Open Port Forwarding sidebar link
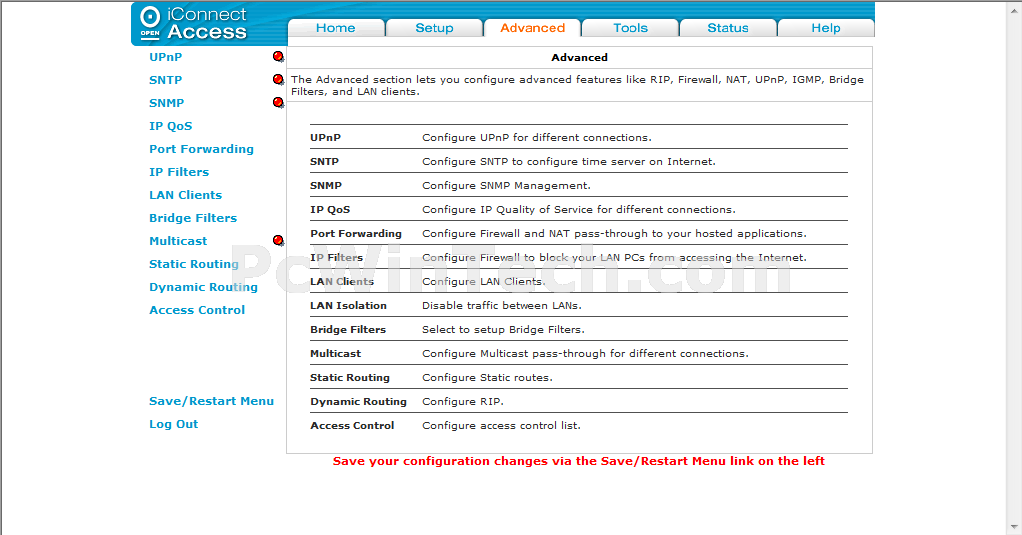This screenshot has width=1022, height=535. coord(201,149)
